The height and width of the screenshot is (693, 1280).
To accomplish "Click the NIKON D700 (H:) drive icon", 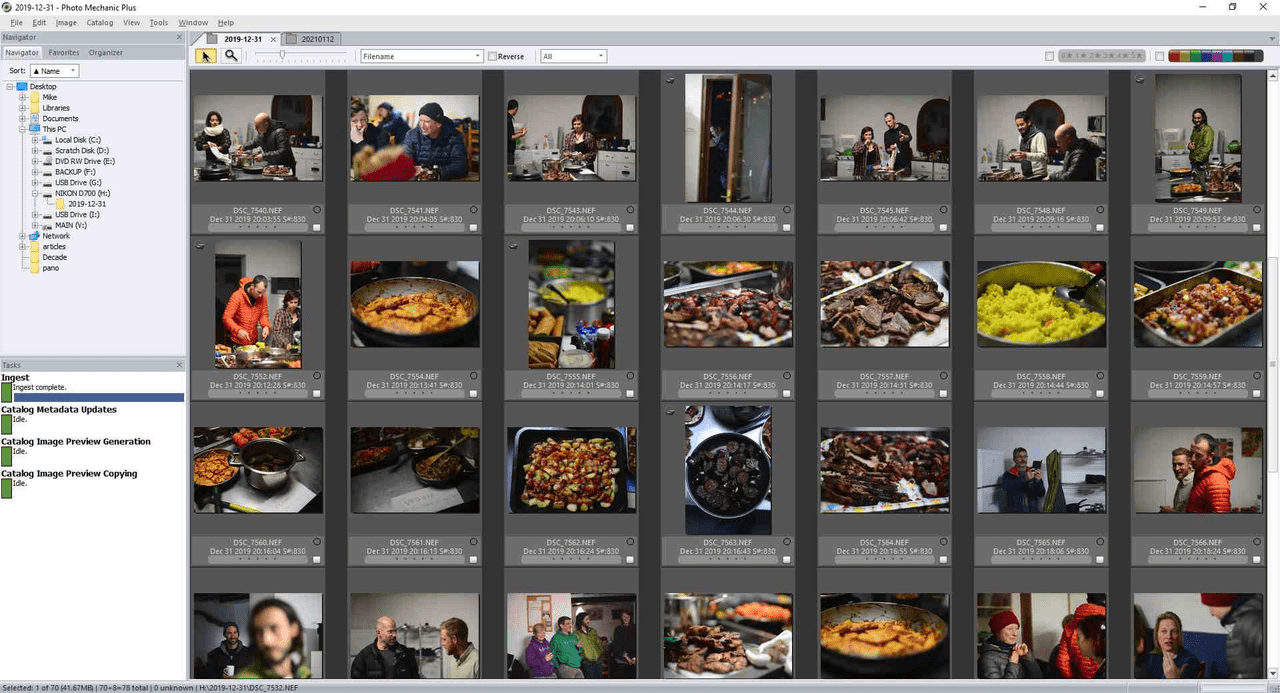I will click(x=49, y=193).
